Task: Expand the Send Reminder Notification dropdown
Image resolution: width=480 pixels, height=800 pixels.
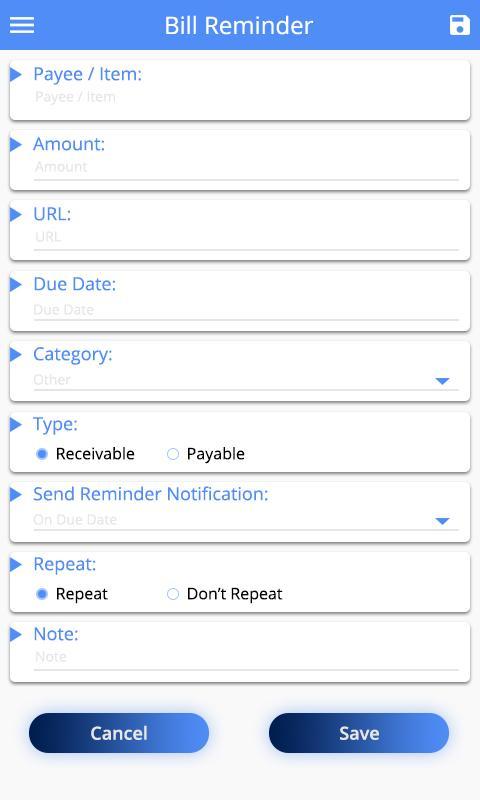Action: (x=442, y=521)
